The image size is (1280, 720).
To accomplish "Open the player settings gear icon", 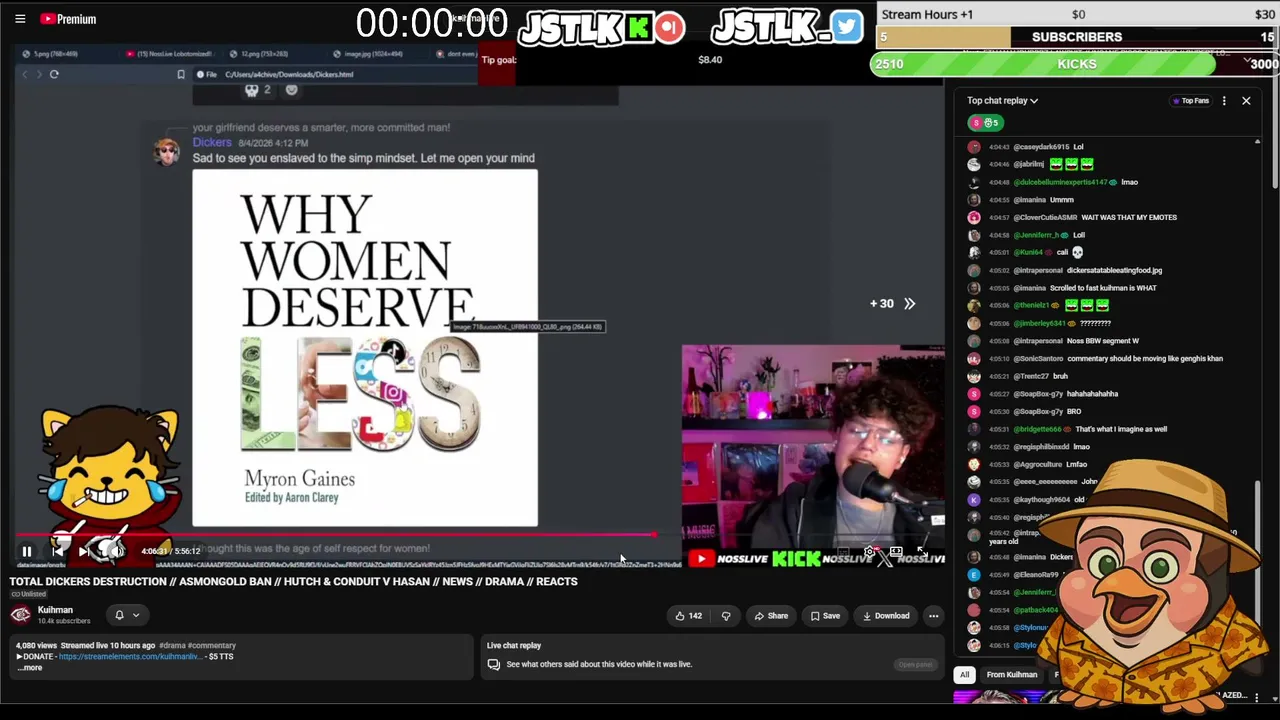I will pos(870,551).
